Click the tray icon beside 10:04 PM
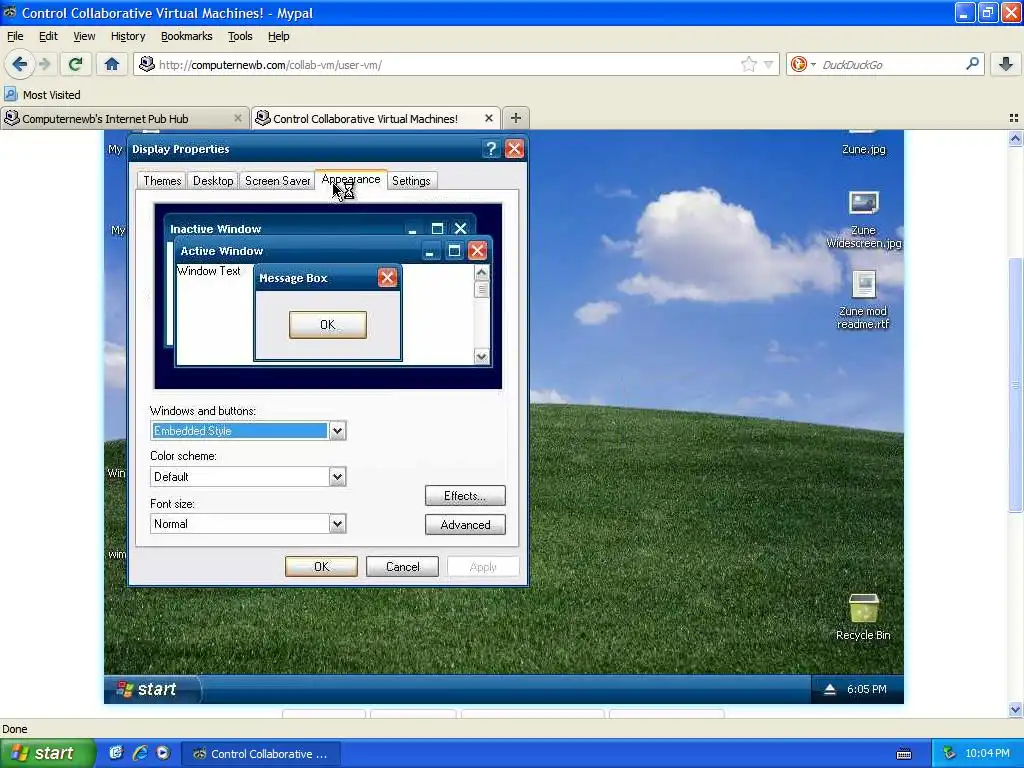Viewport: 1024px width, 768px height. 950,753
